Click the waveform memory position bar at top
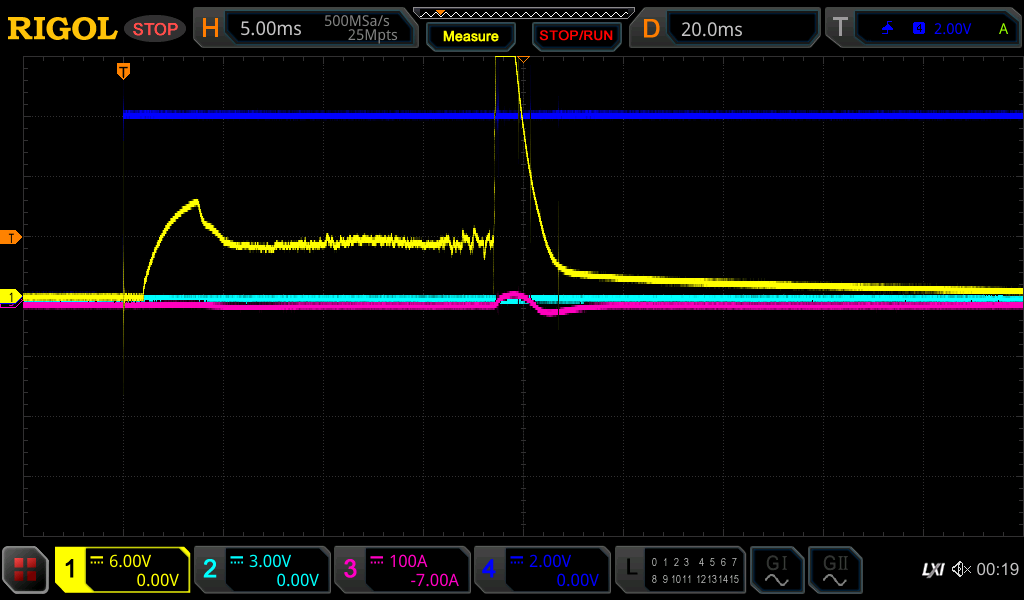 [523, 13]
